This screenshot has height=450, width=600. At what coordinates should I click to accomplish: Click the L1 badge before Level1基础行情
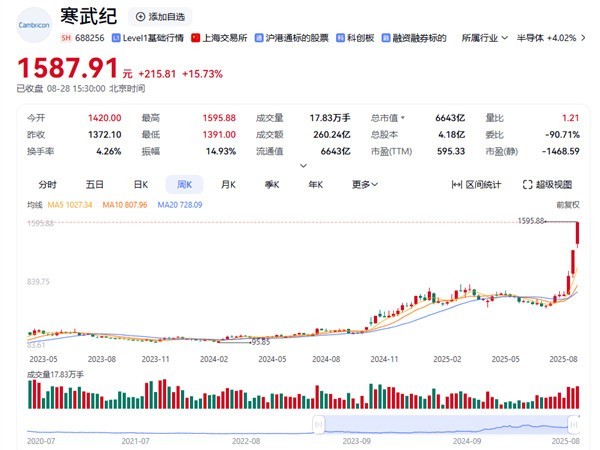(118, 37)
